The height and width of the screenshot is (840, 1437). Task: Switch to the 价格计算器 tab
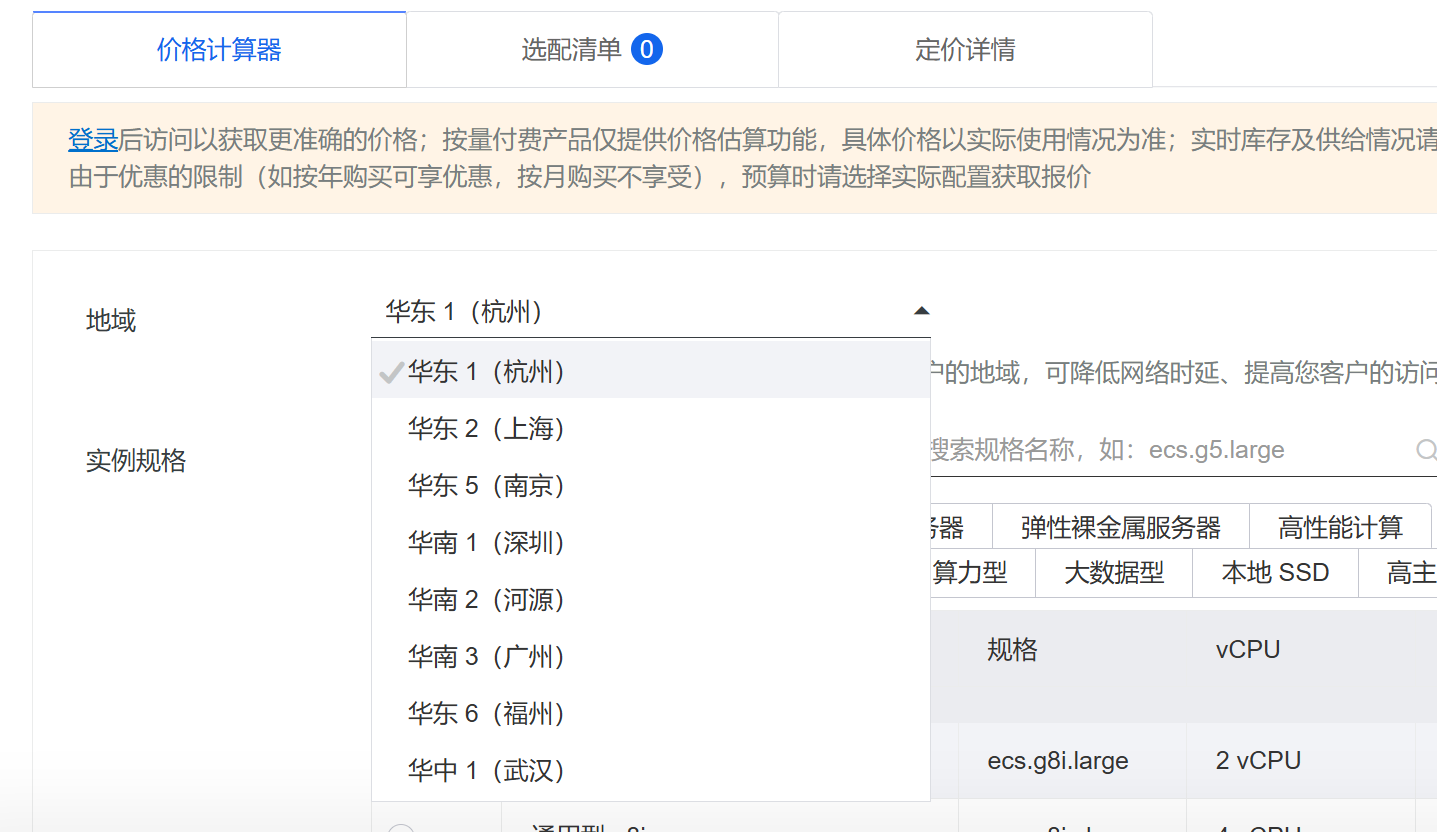[219, 49]
